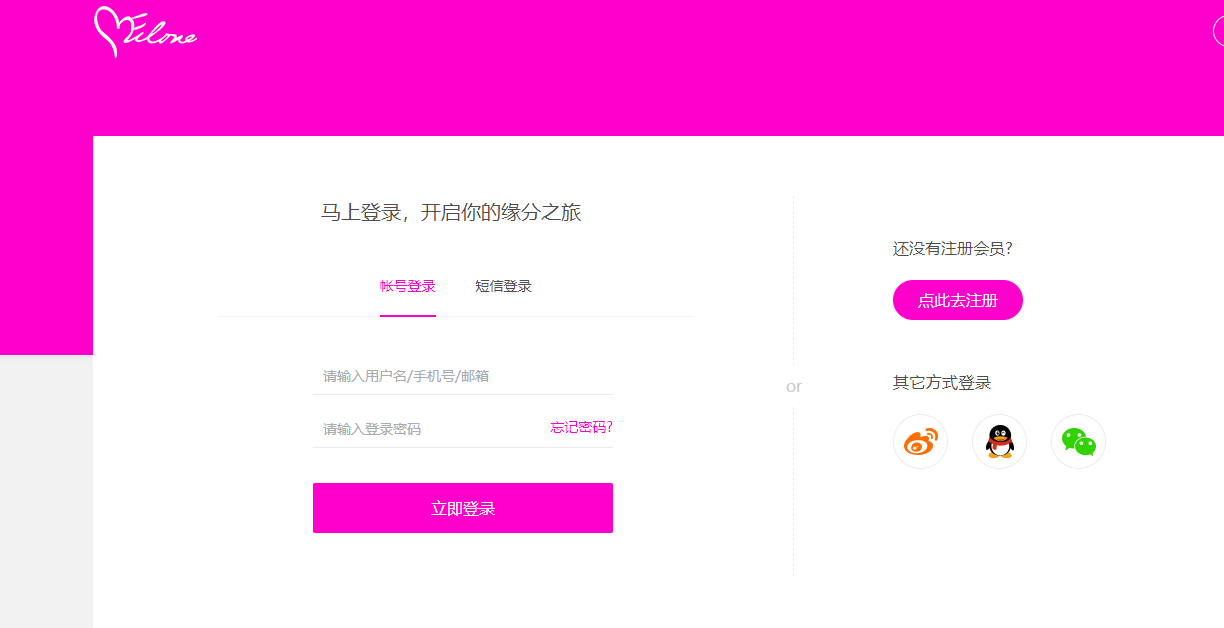Click the "or" divider text
This screenshot has height=628, width=1224.
(x=794, y=386)
